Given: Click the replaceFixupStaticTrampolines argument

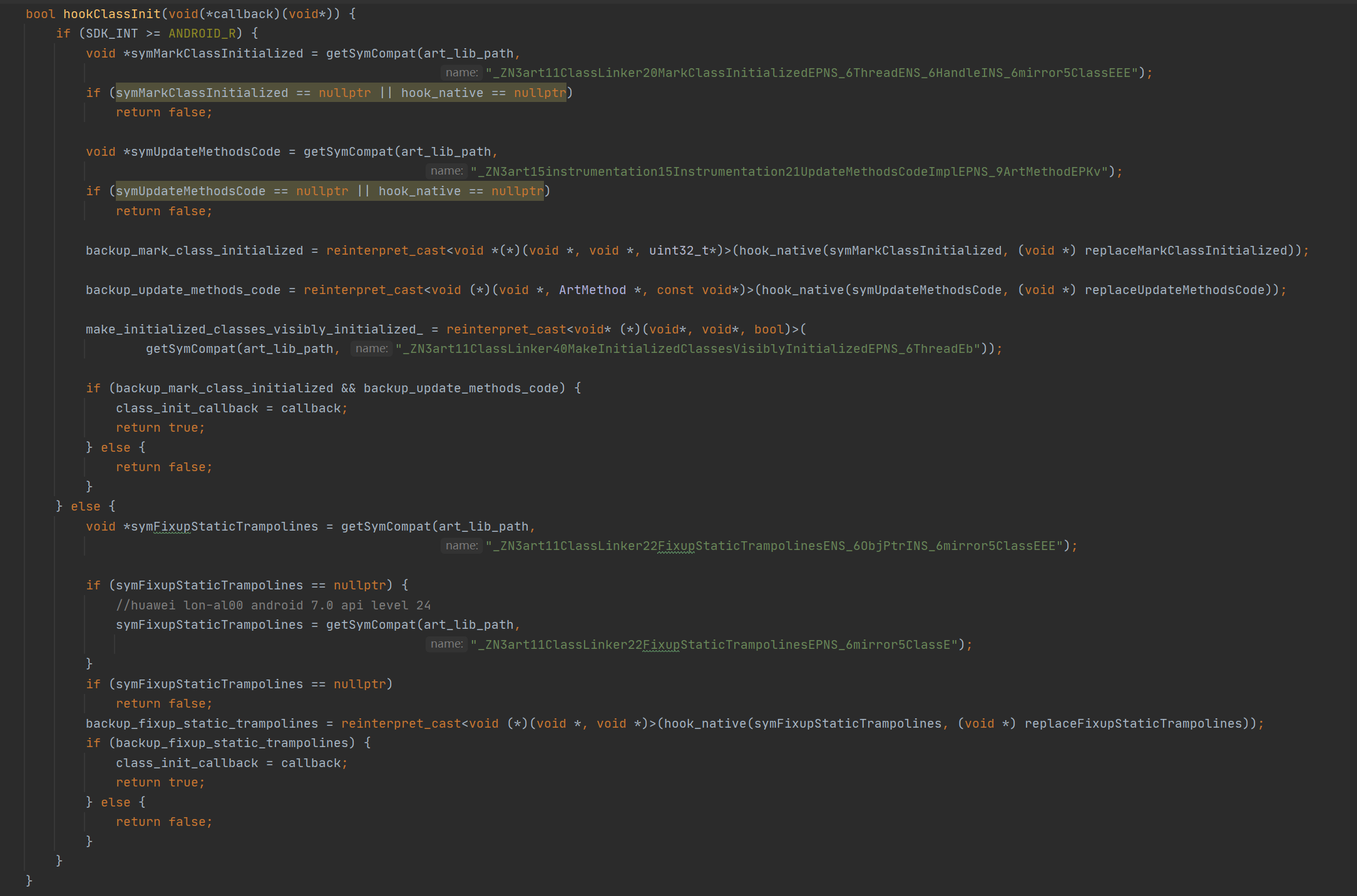Looking at the screenshot, I should click(x=1133, y=724).
